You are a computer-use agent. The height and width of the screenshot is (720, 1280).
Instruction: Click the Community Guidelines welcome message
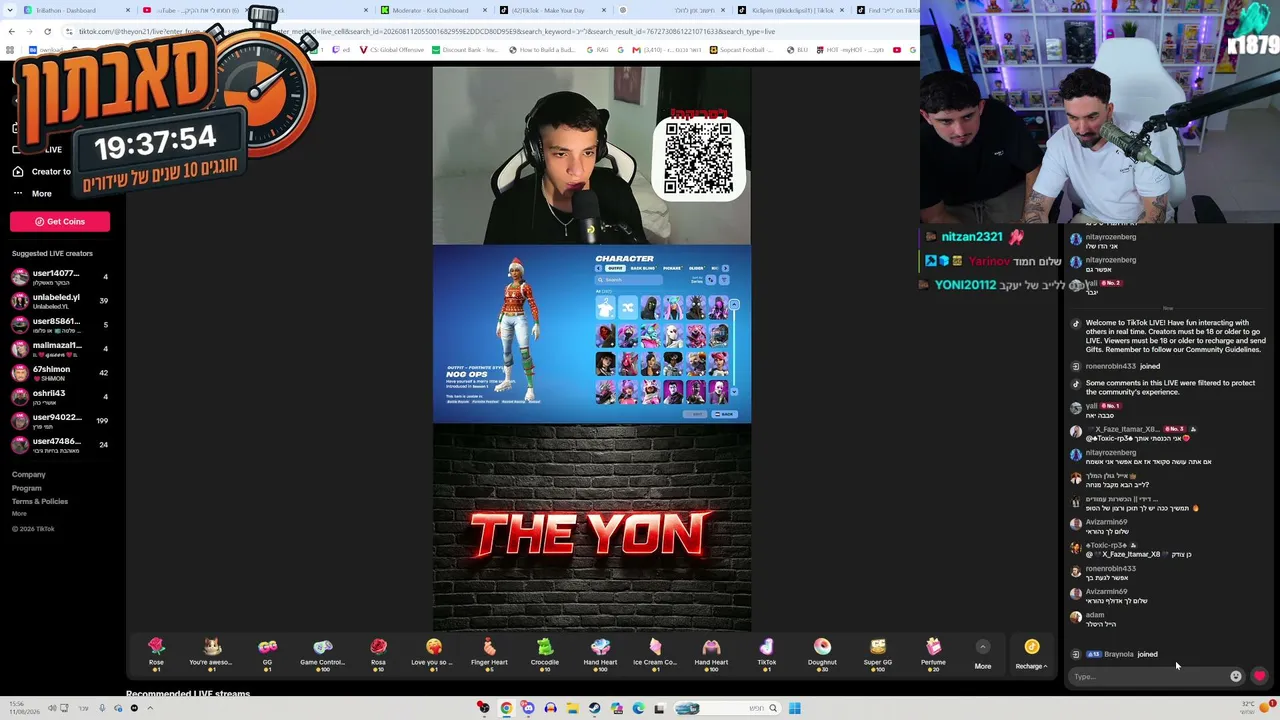[1176, 336]
